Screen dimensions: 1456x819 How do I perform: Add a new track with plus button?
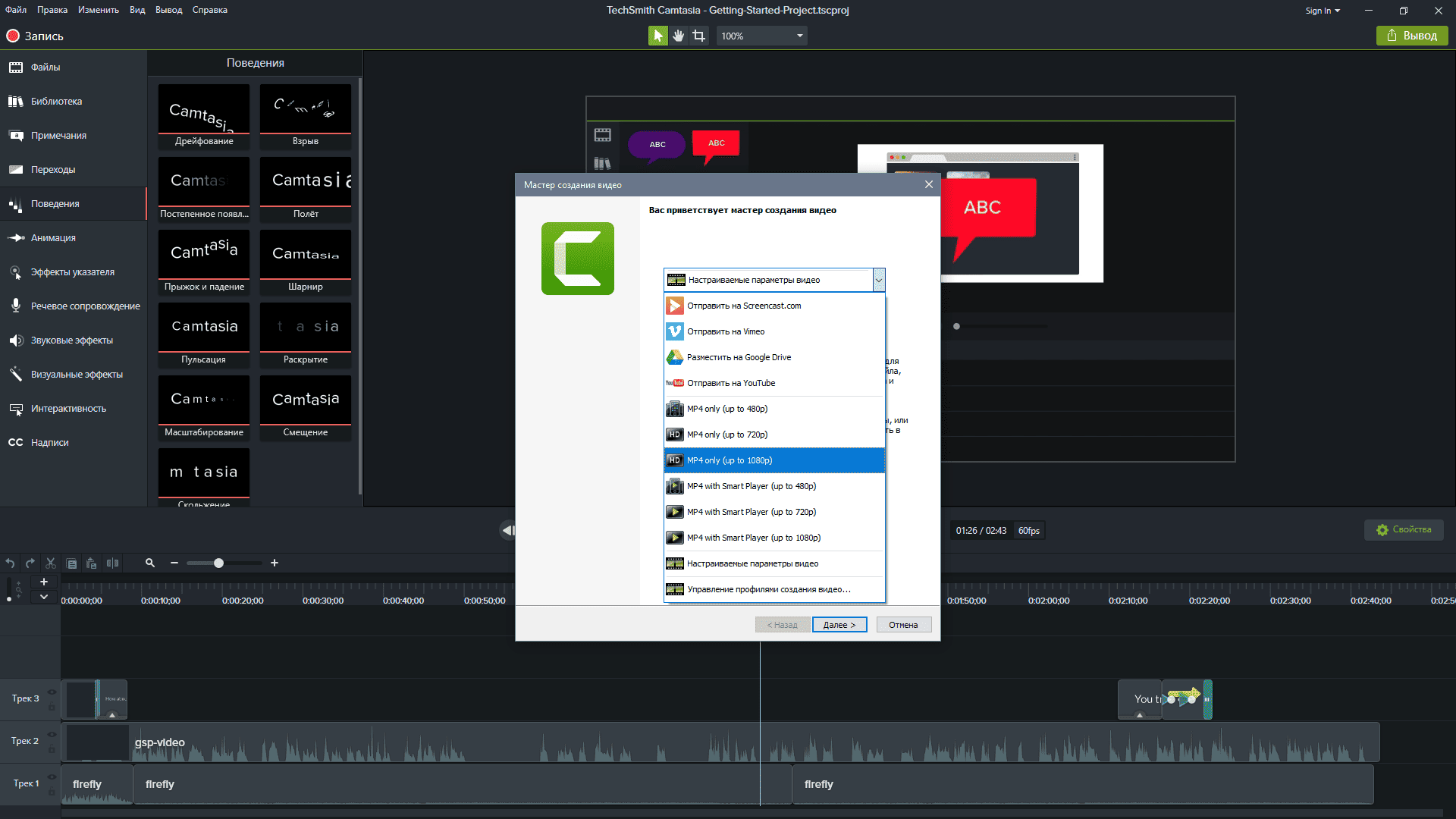pos(44,582)
